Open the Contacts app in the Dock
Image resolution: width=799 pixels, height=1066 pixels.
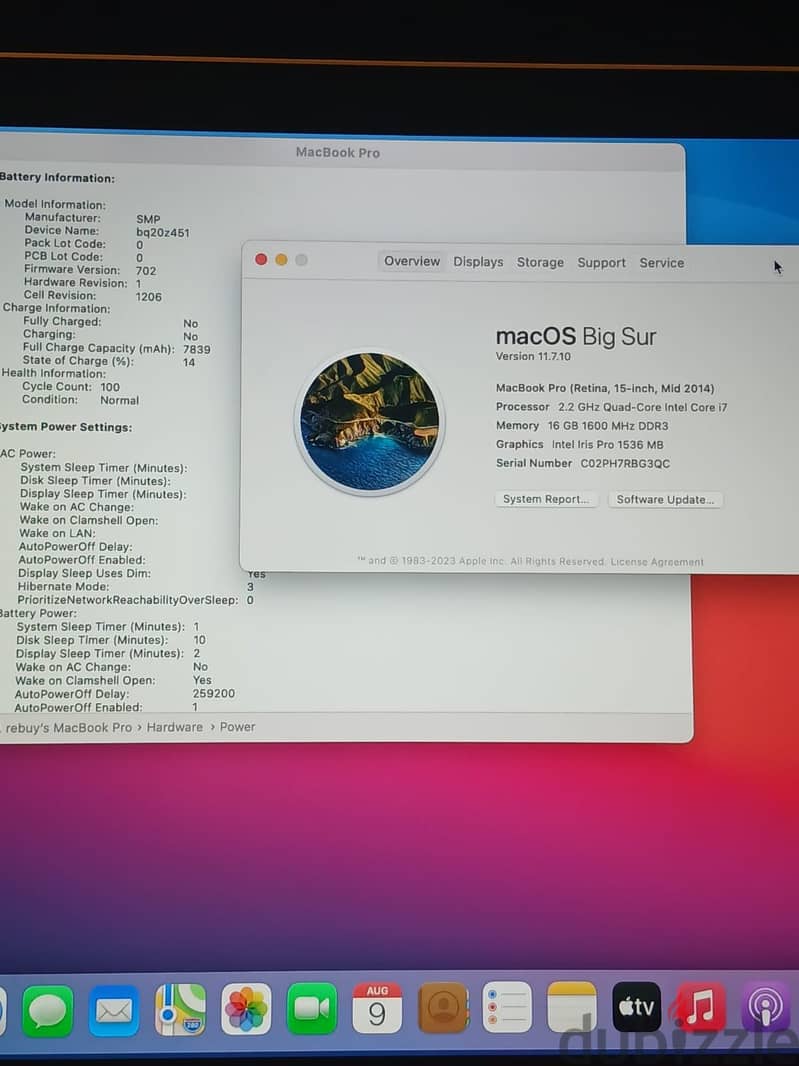click(x=443, y=1008)
